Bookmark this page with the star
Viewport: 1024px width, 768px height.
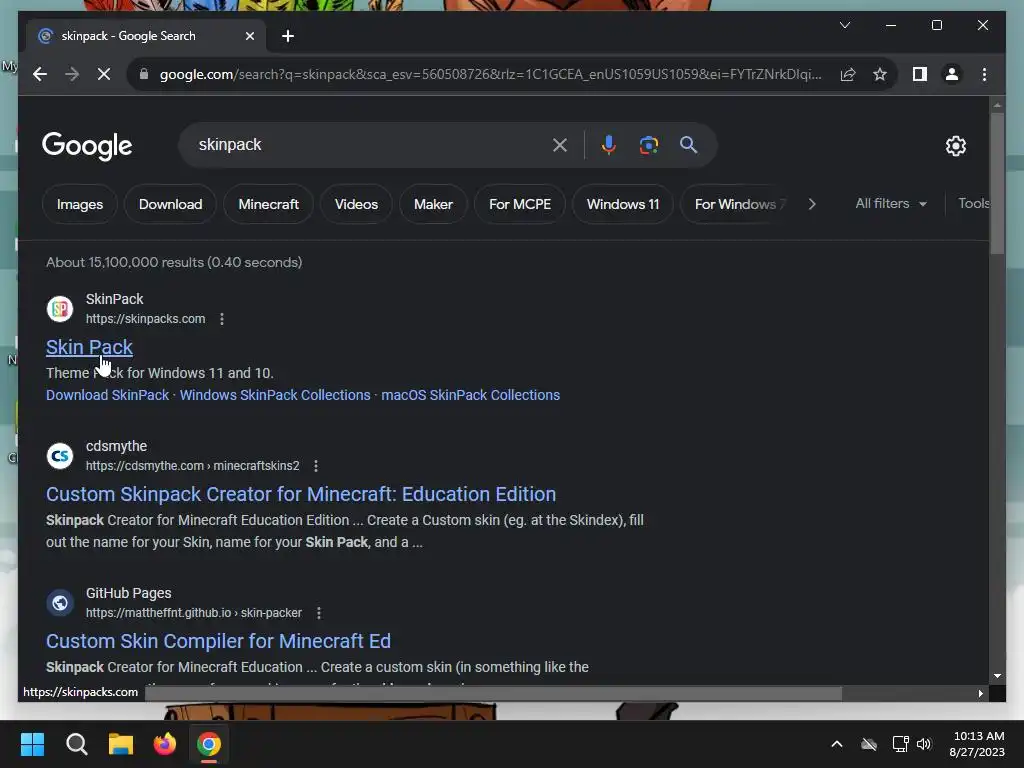pos(880,74)
